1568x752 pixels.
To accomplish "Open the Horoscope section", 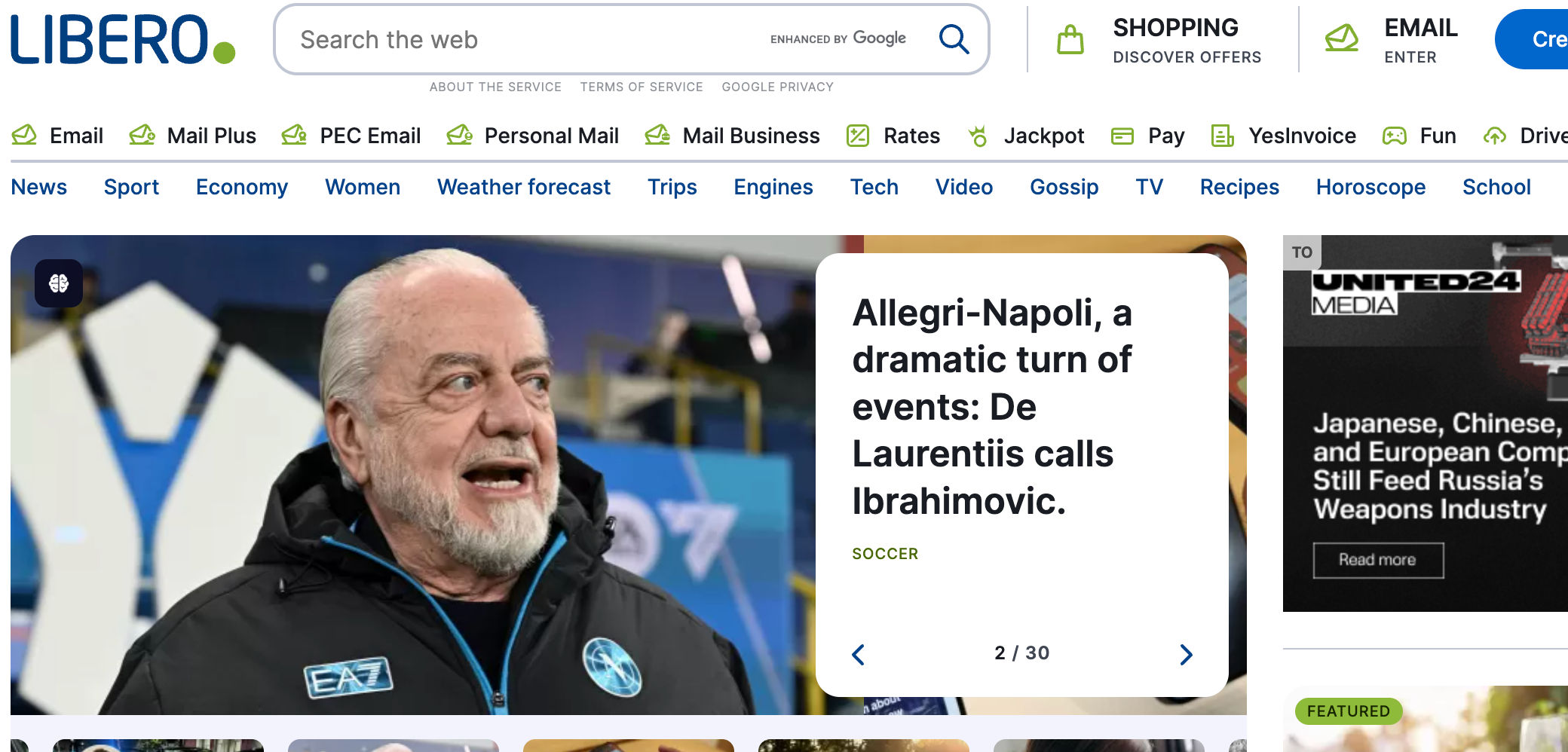I will 1370,187.
